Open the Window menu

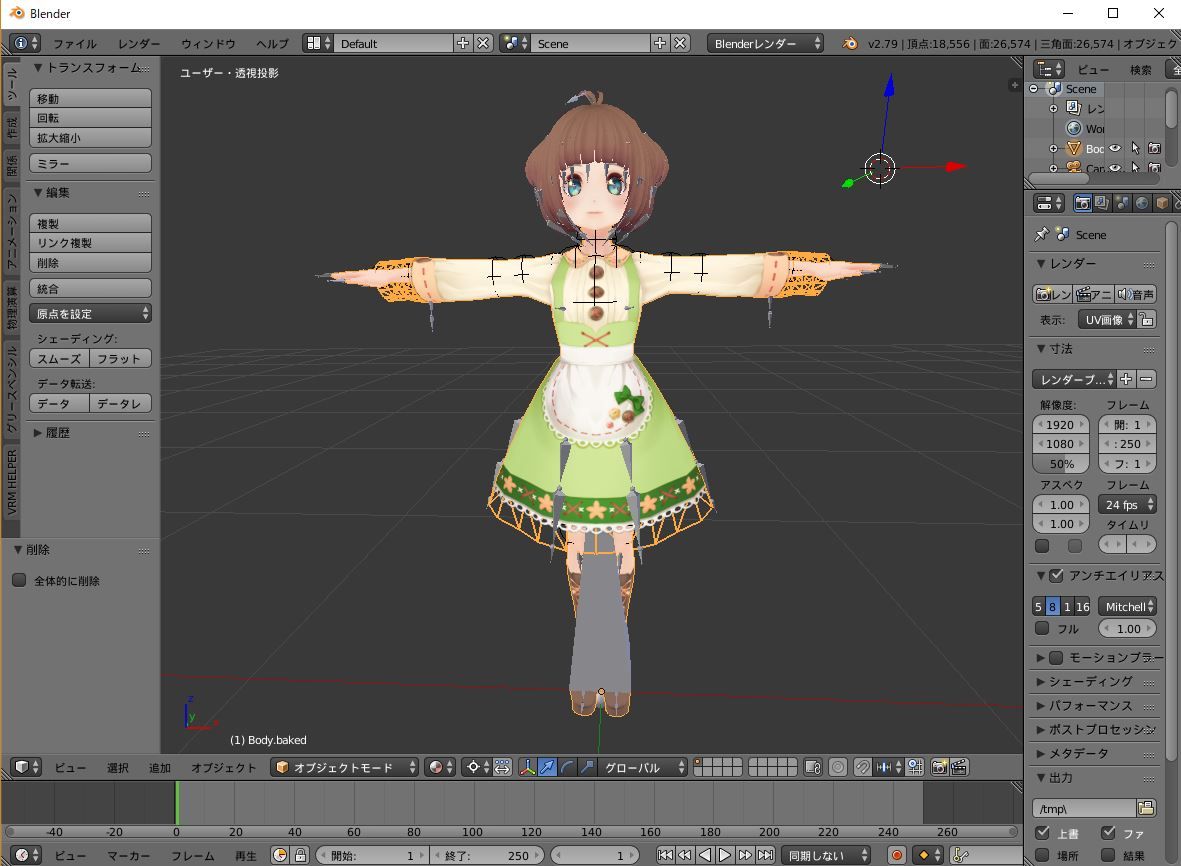click(x=208, y=43)
